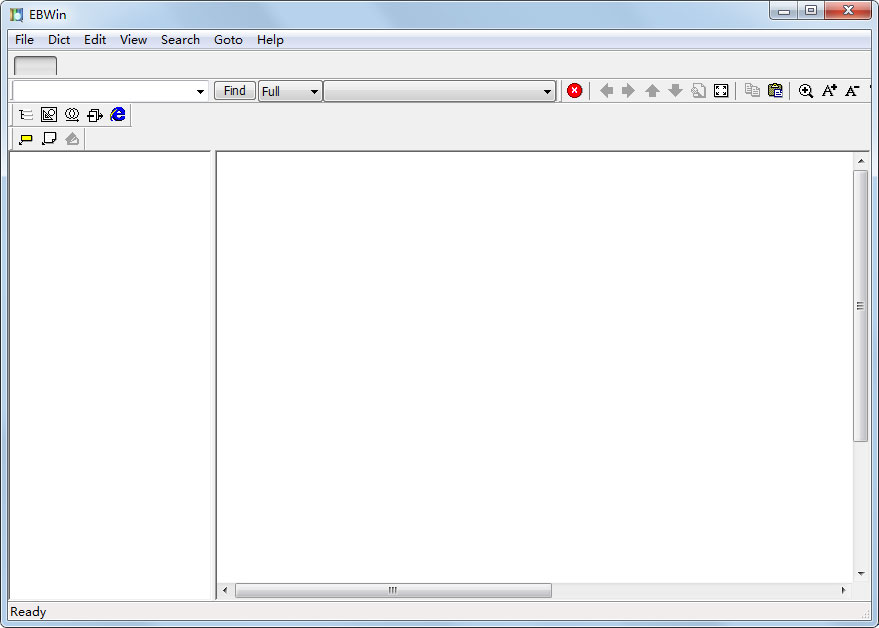The width and height of the screenshot is (879, 628).
Task: Increase font size with the A+ icon
Action: click(x=829, y=90)
